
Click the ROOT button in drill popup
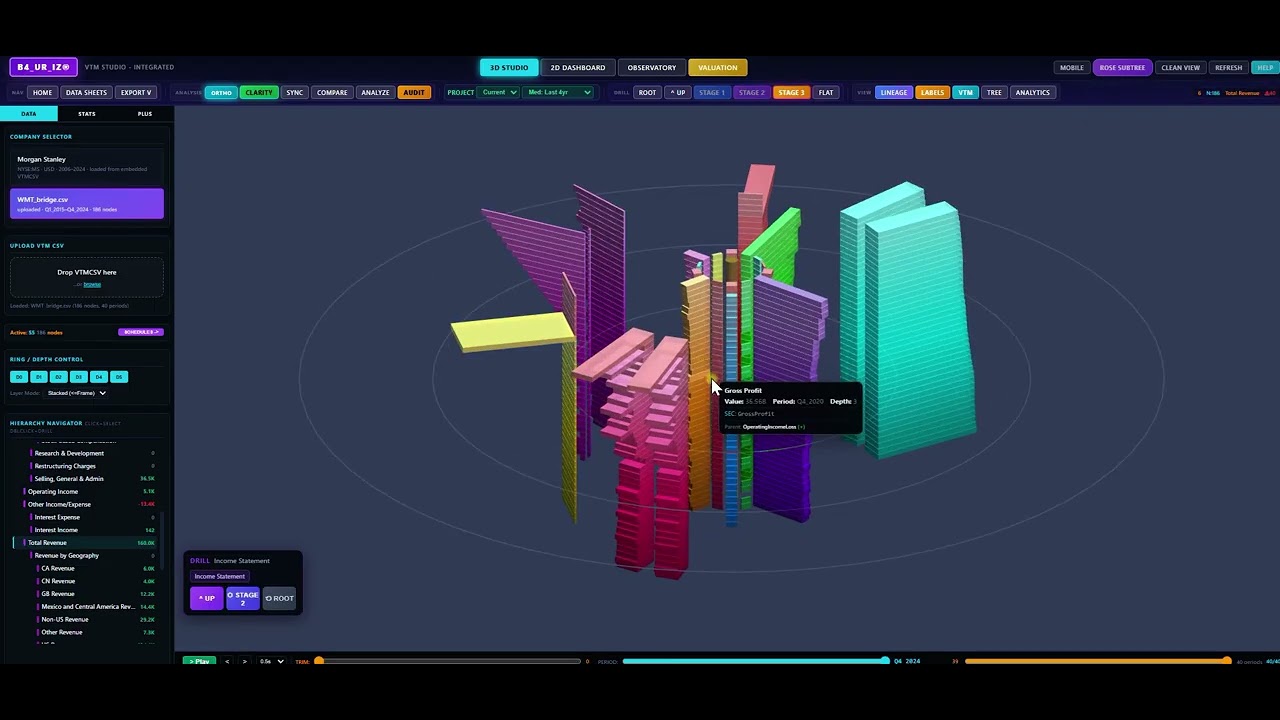click(x=280, y=598)
